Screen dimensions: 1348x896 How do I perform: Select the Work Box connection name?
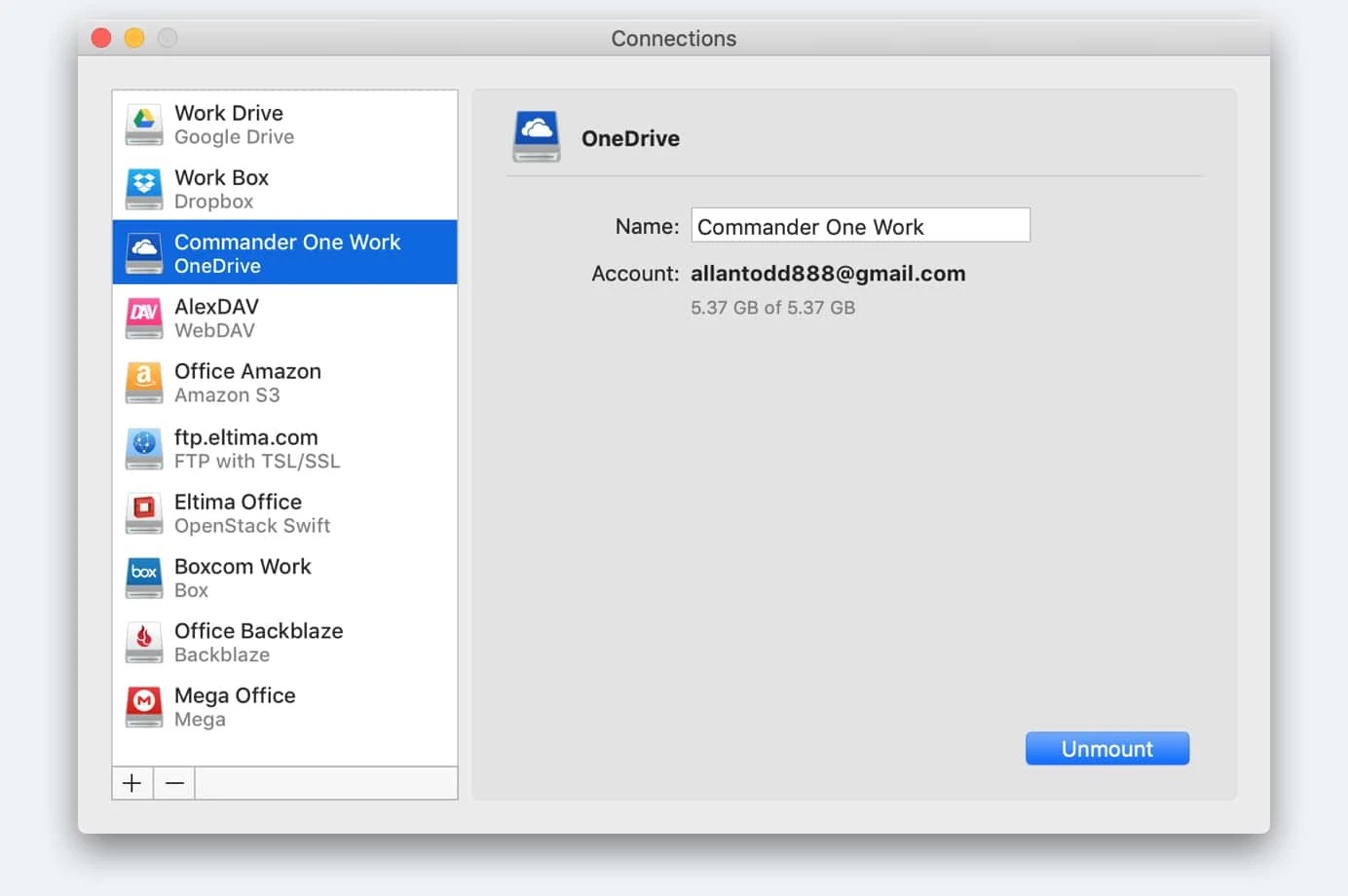[221, 177]
